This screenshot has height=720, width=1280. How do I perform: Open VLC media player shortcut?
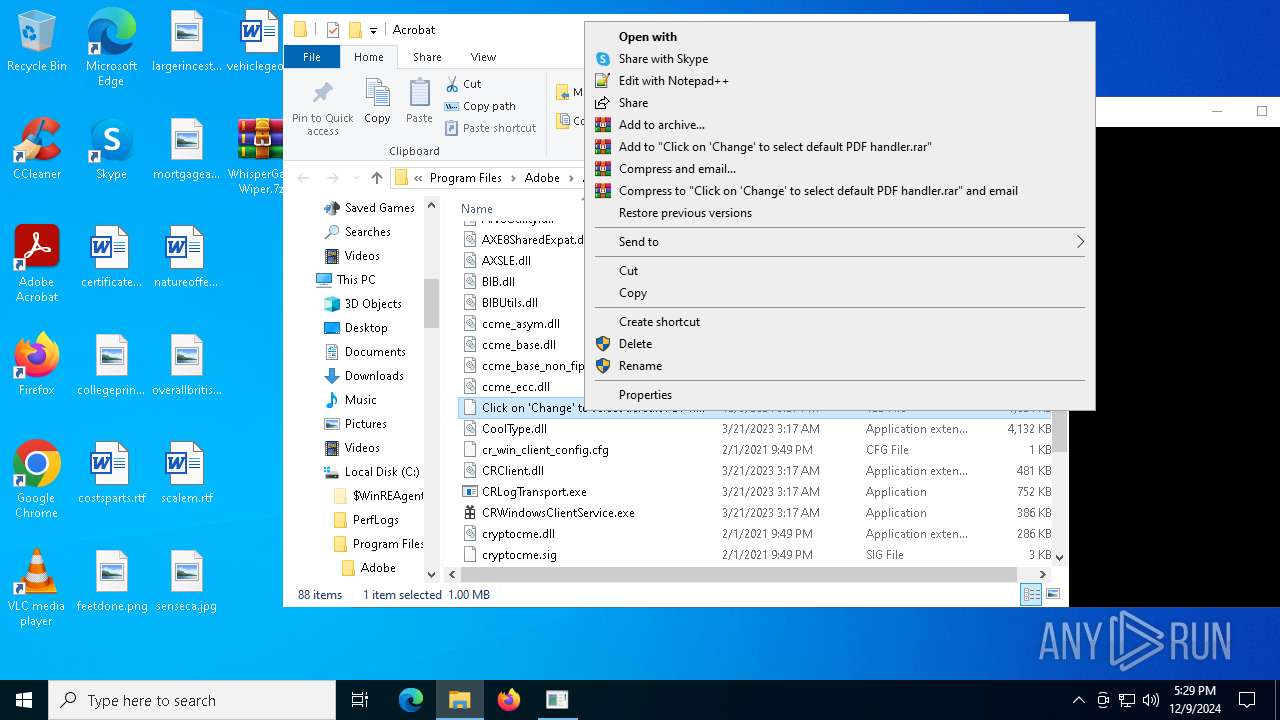pos(37,587)
